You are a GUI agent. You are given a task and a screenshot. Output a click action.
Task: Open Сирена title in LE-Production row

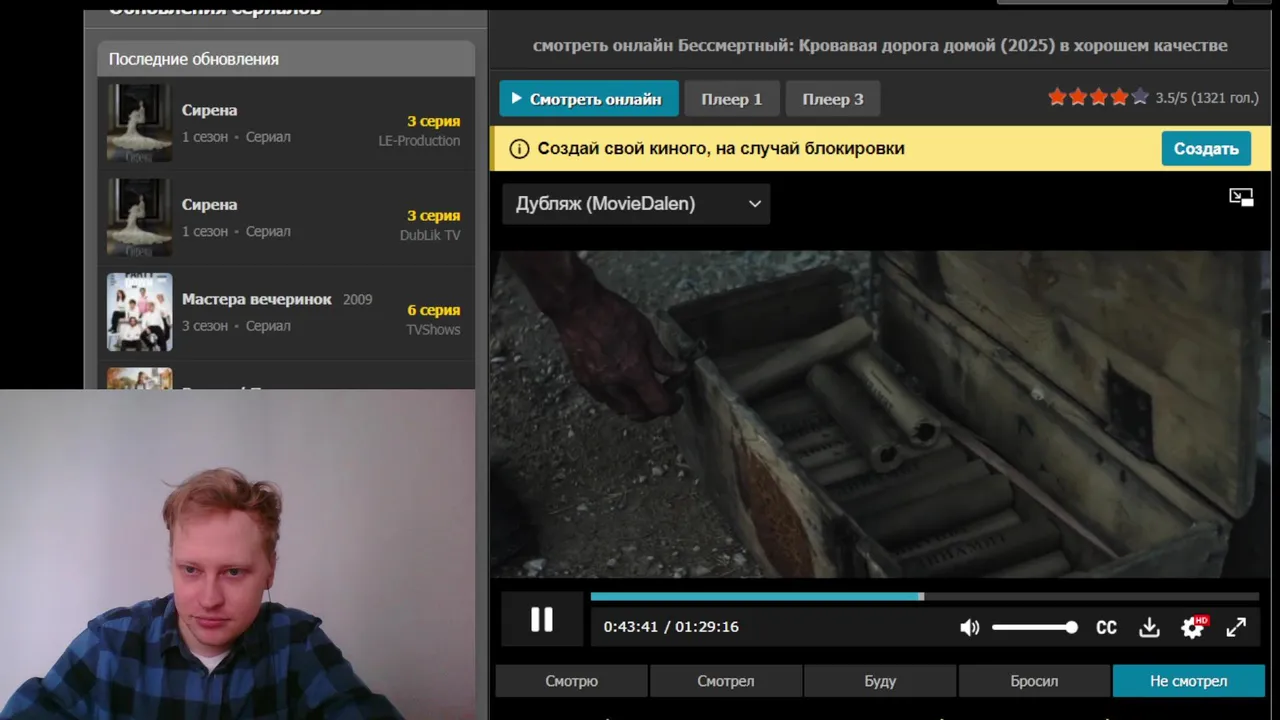pos(210,110)
